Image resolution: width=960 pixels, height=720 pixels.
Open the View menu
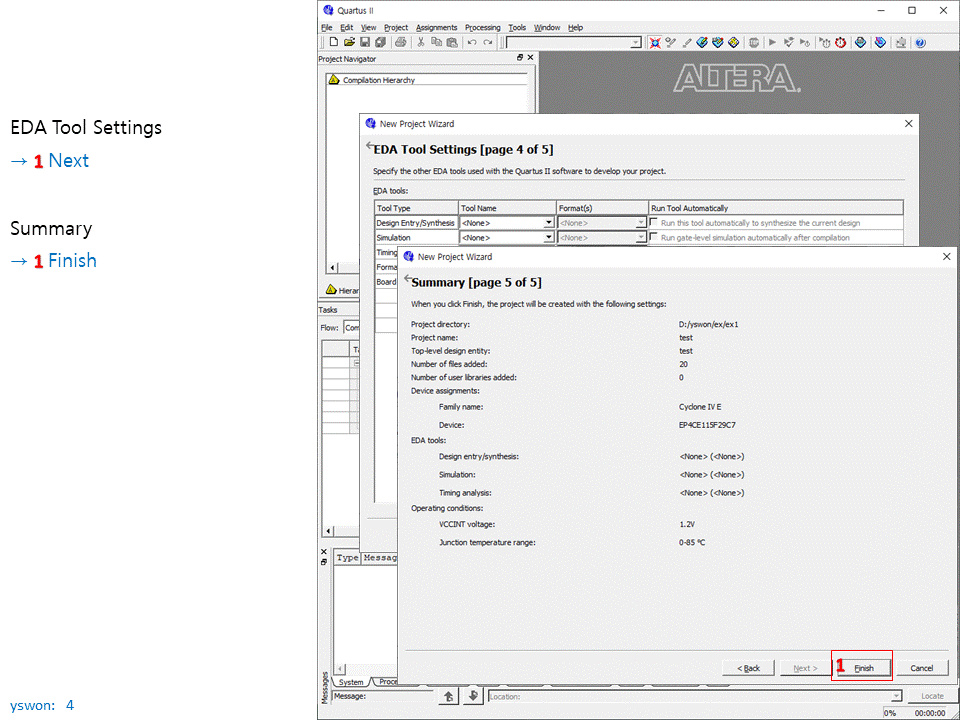click(x=368, y=28)
